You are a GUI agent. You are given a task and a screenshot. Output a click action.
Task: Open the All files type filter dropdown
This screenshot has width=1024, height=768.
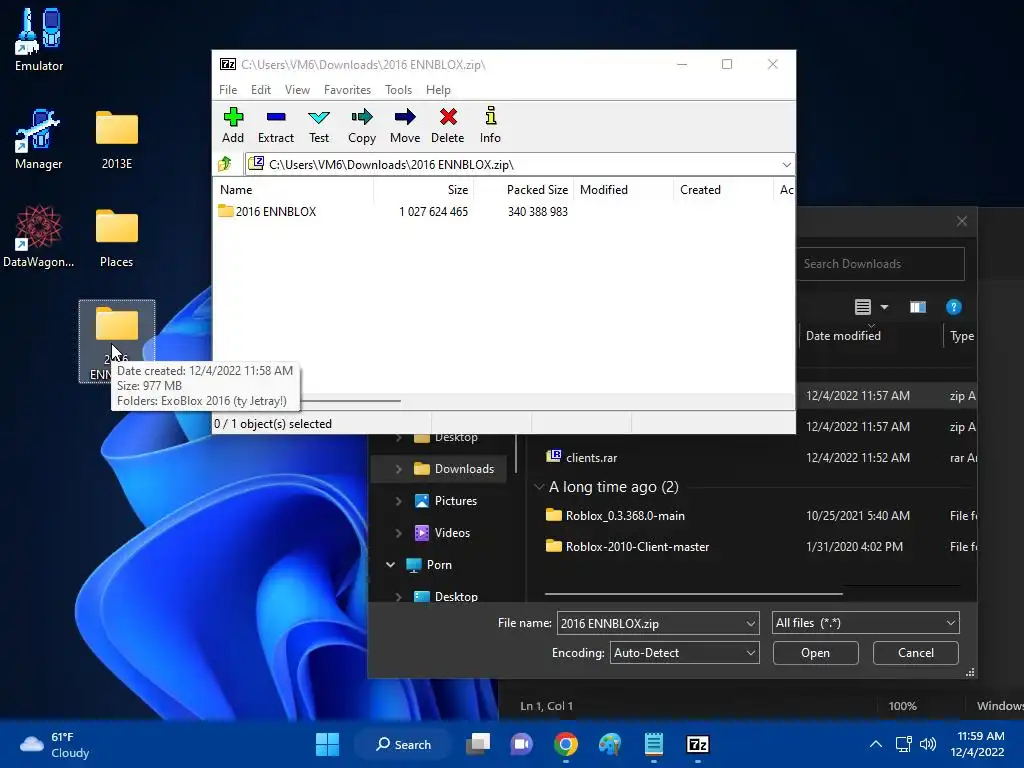(865, 623)
